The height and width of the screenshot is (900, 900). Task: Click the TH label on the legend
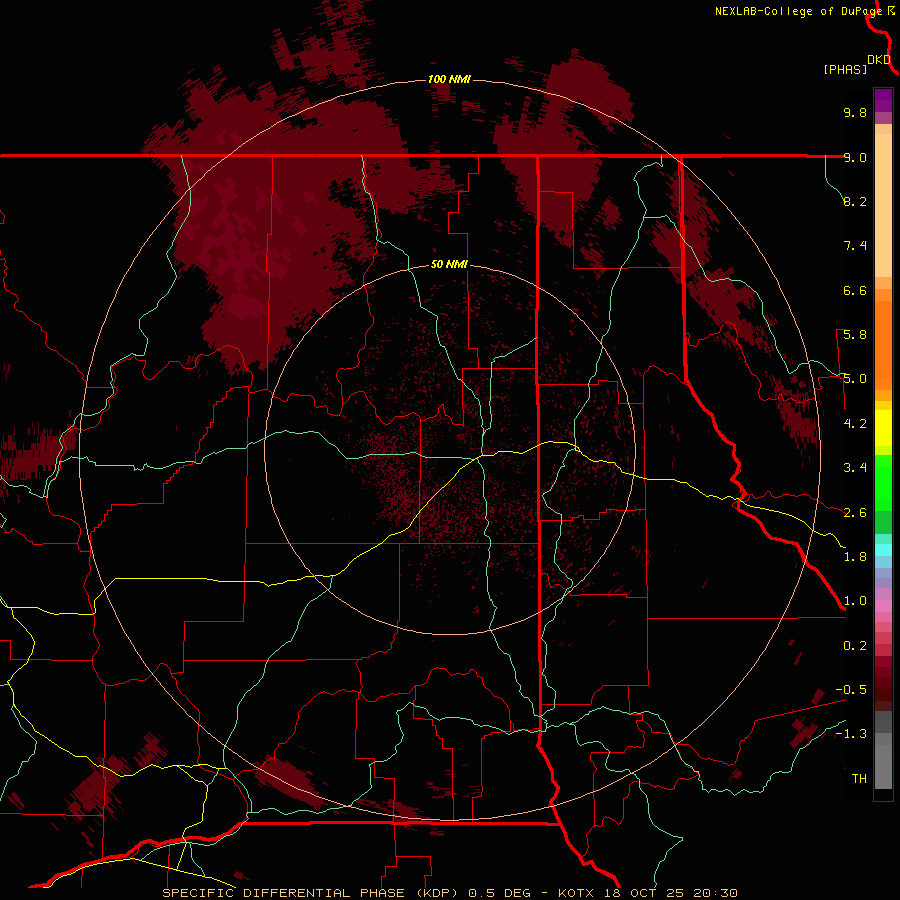tap(859, 779)
